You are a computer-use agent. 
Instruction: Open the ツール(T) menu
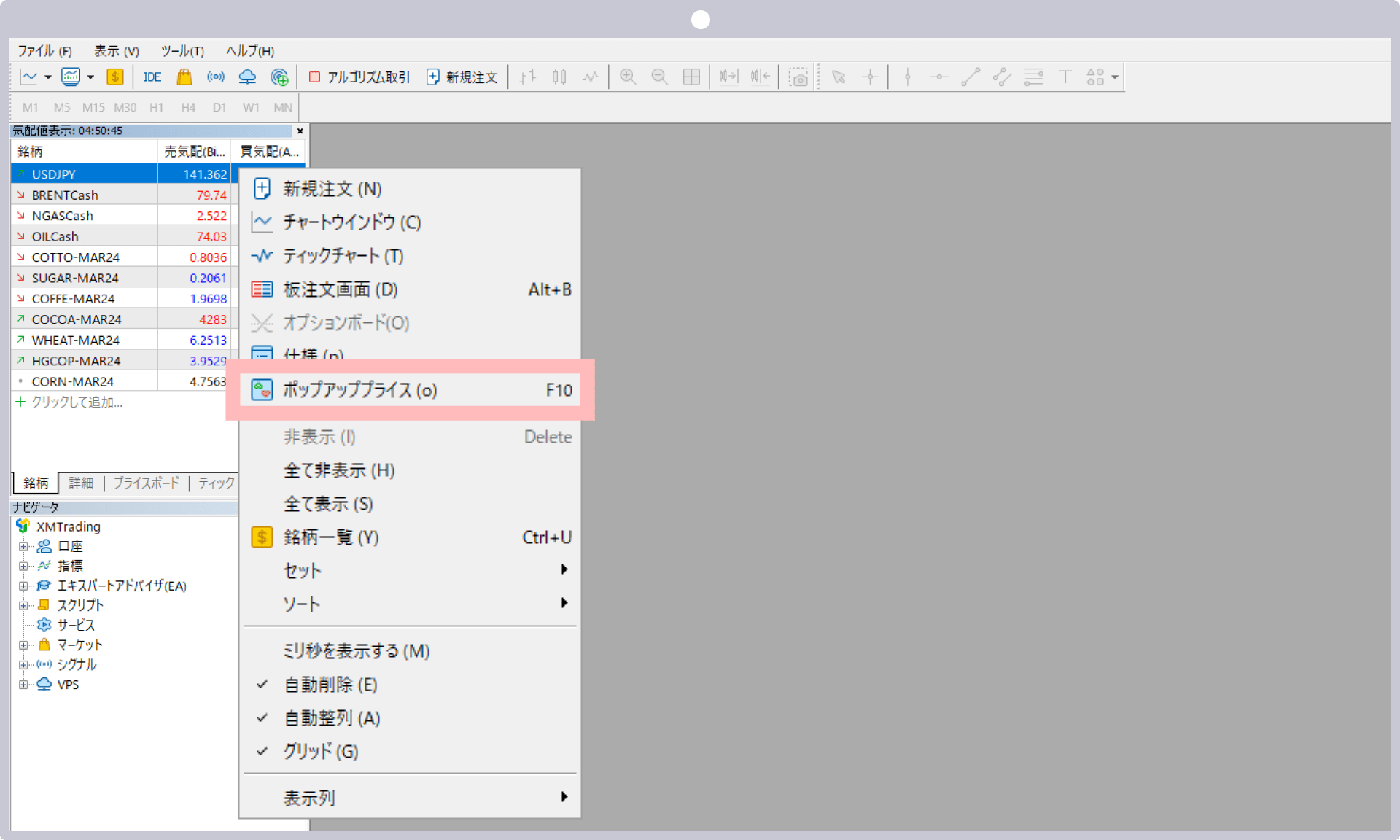click(182, 50)
